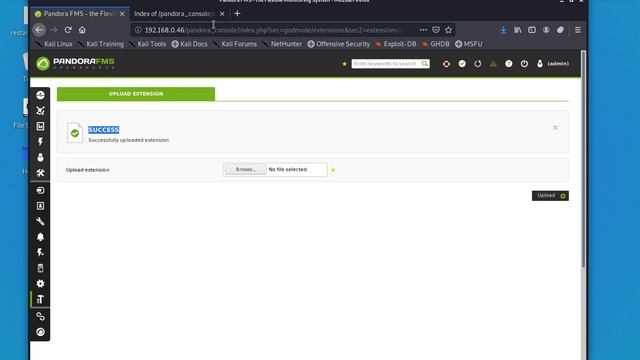
Task: Click the green check system status icon
Action: 462,64
